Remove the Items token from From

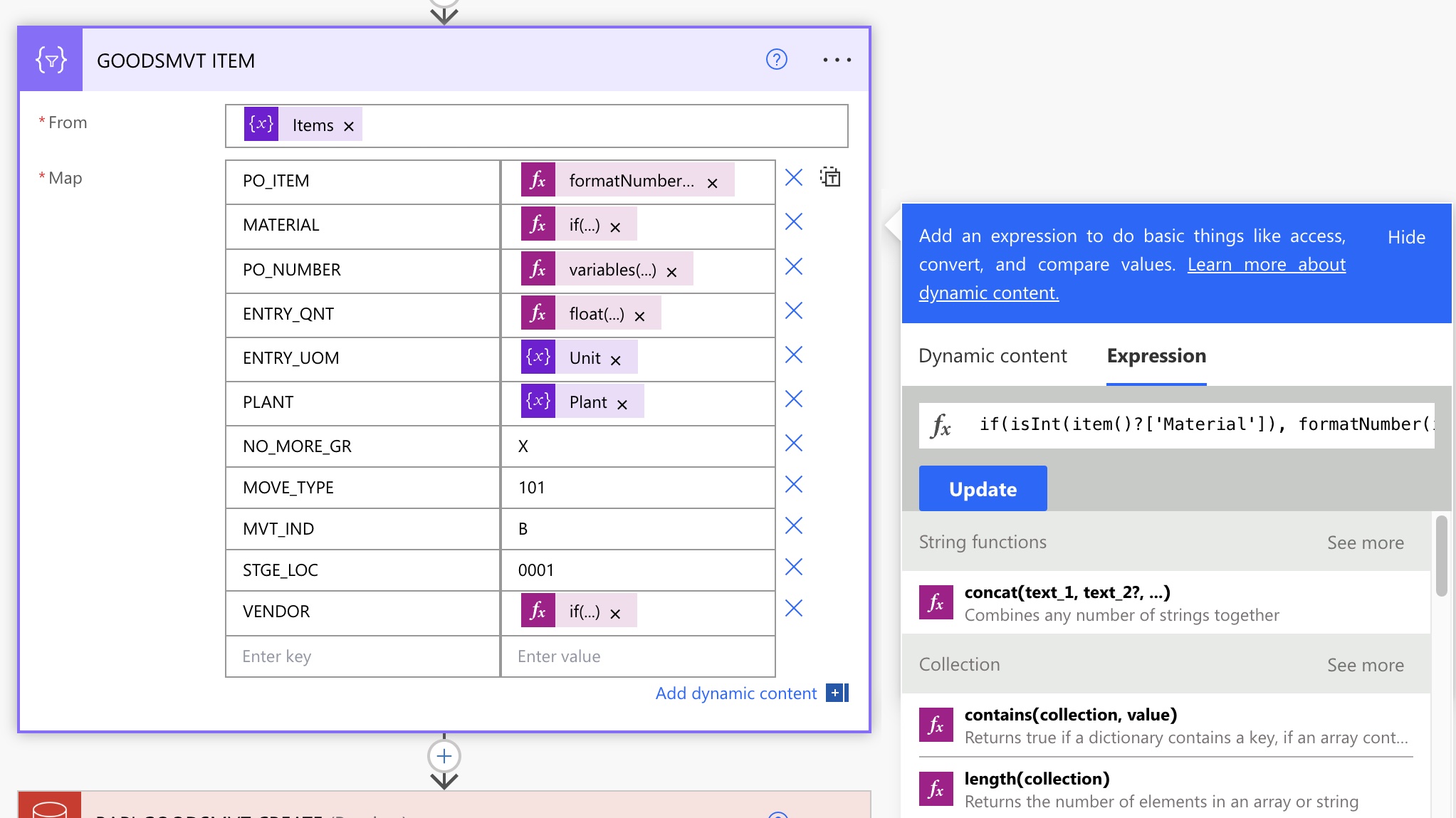[x=349, y=127]
